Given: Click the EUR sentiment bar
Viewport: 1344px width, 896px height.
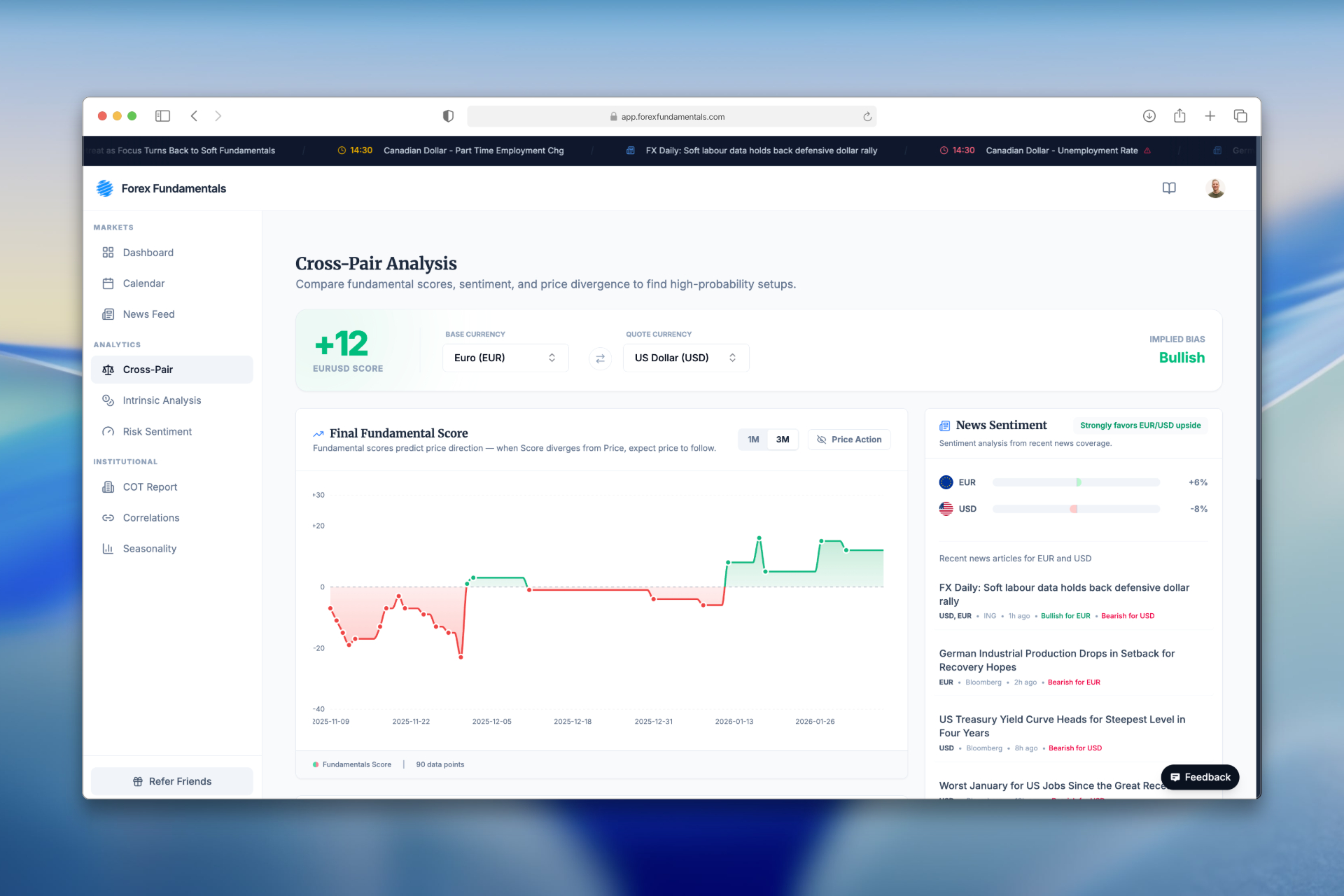Looking at the screenshot, I should click(1076, 482).
